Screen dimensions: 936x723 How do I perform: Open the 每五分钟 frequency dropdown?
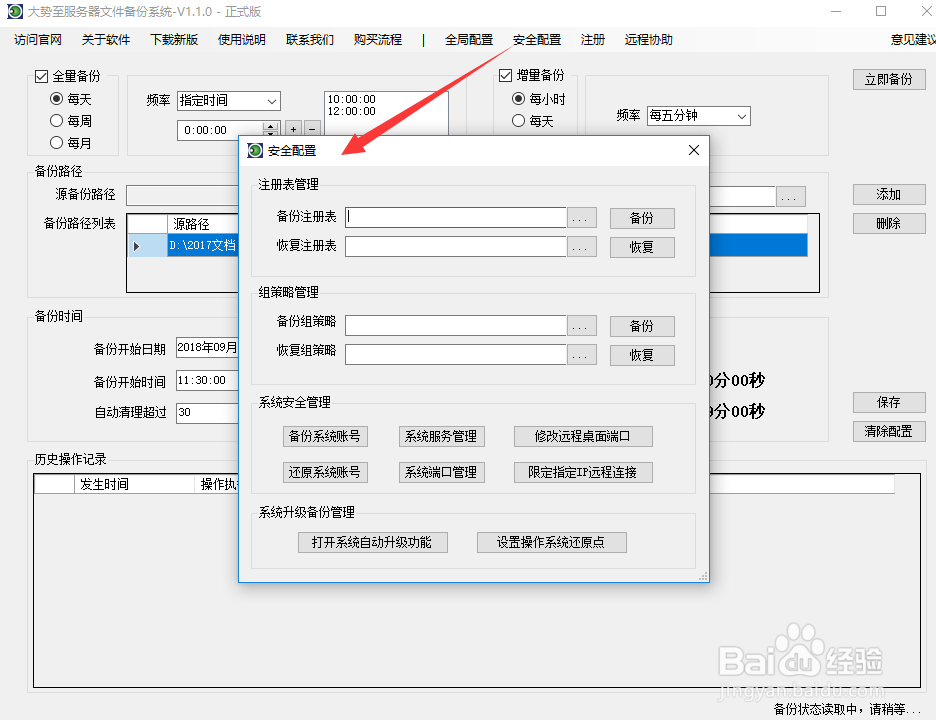point(699,116)
